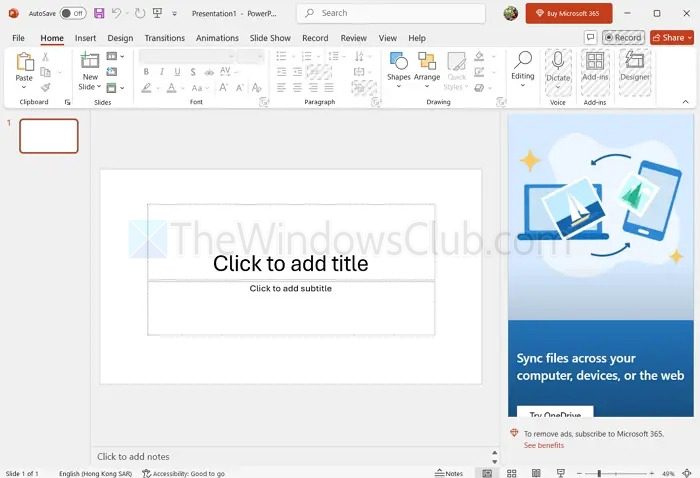Start presentation from beginning icon
The height and width of the screenshot is (478, 700).
pyautogui.click(x=157, y=13)
